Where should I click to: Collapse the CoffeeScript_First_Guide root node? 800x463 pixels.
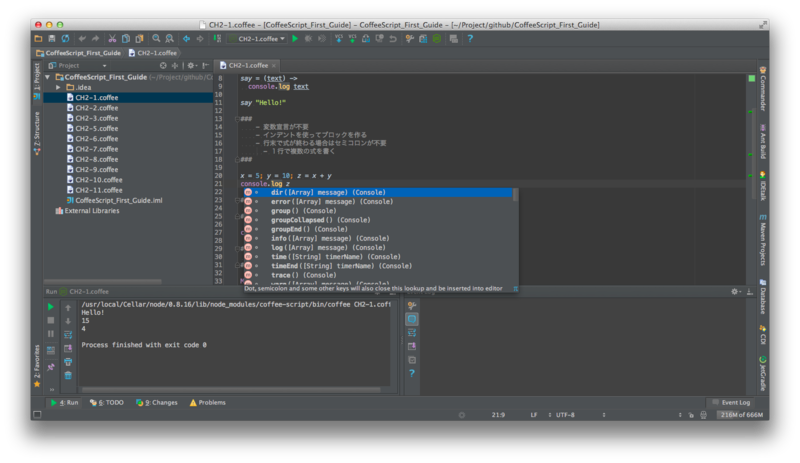point(48,77)
